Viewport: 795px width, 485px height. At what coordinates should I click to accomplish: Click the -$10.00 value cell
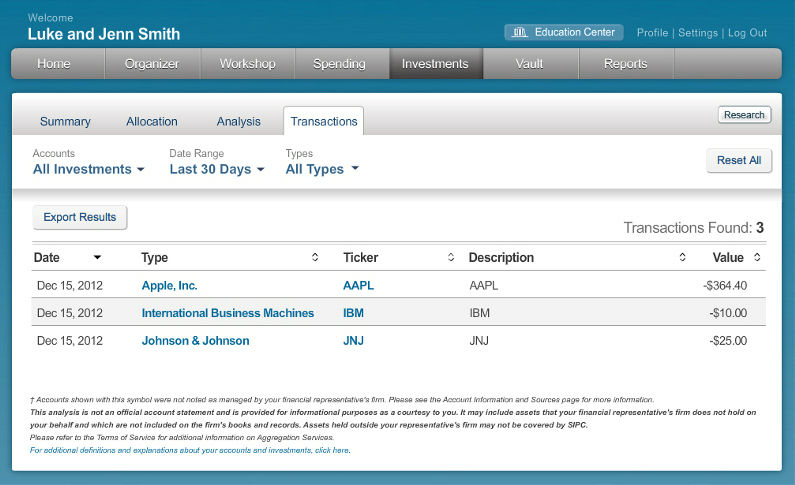pos(728,313)
